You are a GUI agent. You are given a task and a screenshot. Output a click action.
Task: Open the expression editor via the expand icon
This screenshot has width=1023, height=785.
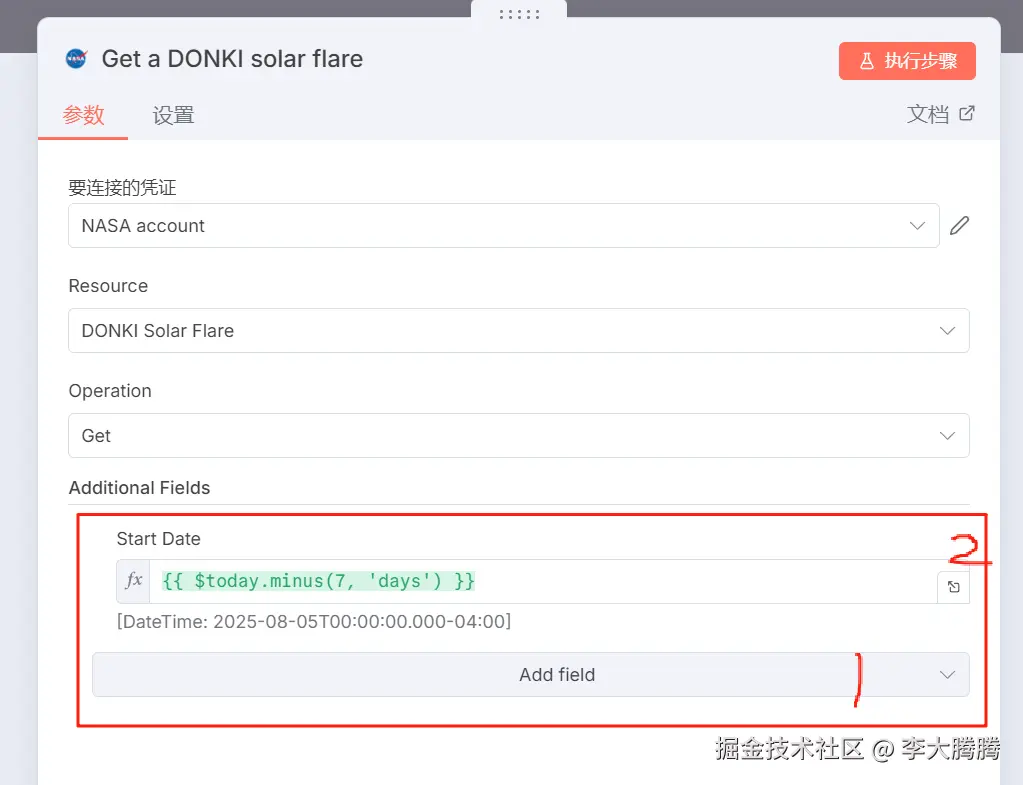954,587
